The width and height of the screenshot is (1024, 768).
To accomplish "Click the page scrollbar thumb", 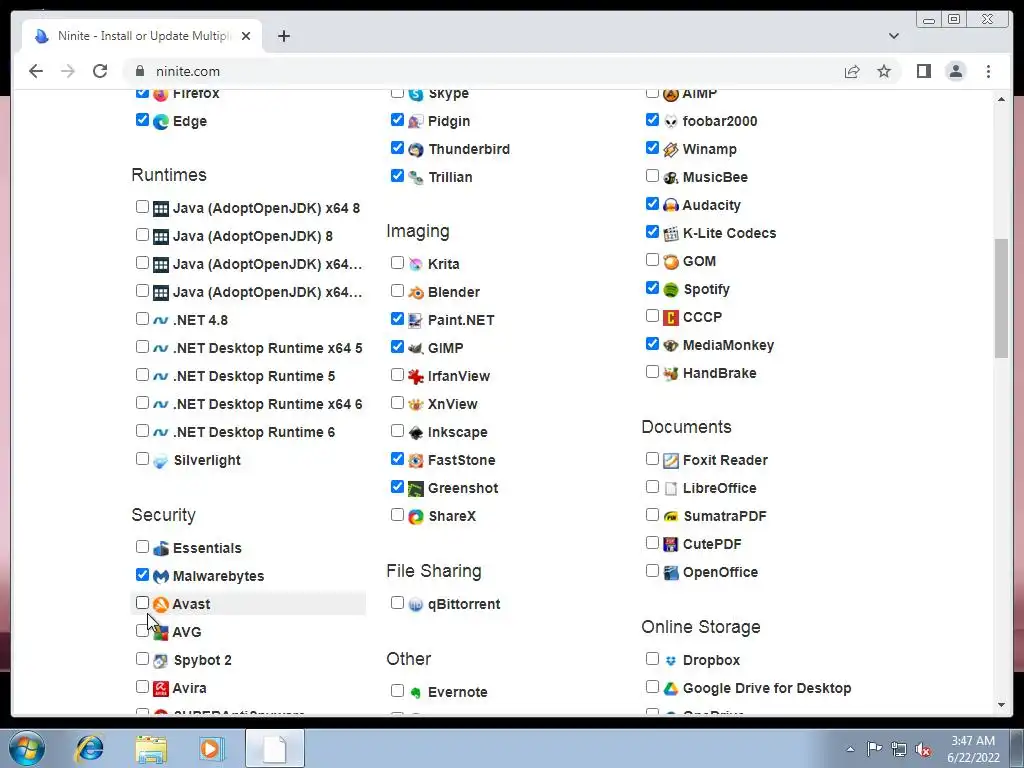I will 1001,298.
